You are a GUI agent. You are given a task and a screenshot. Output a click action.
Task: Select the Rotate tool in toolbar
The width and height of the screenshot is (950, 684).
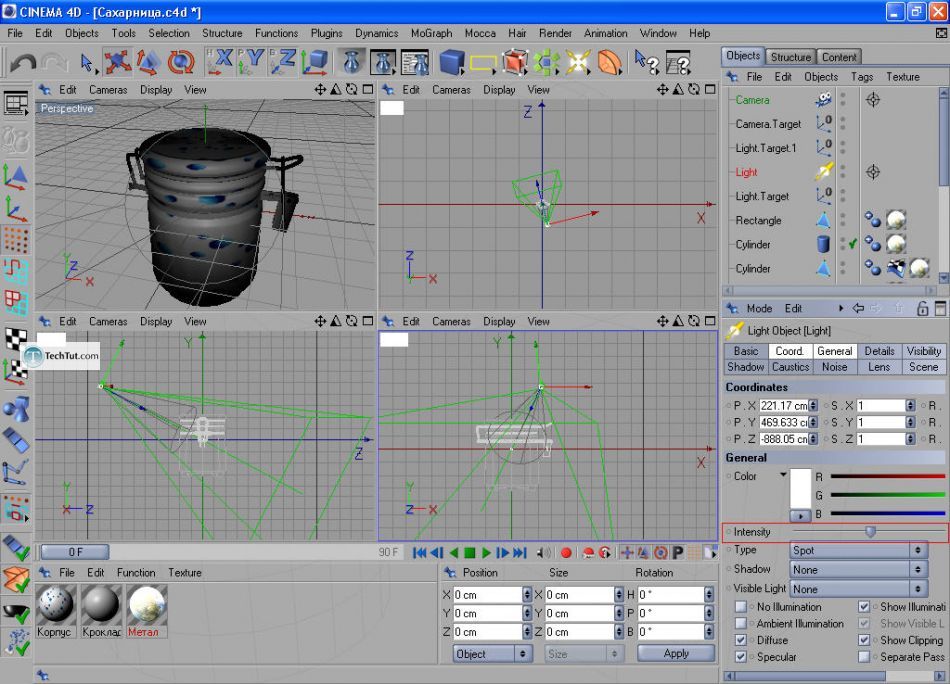pyautogui.click(x=181, y=63)
